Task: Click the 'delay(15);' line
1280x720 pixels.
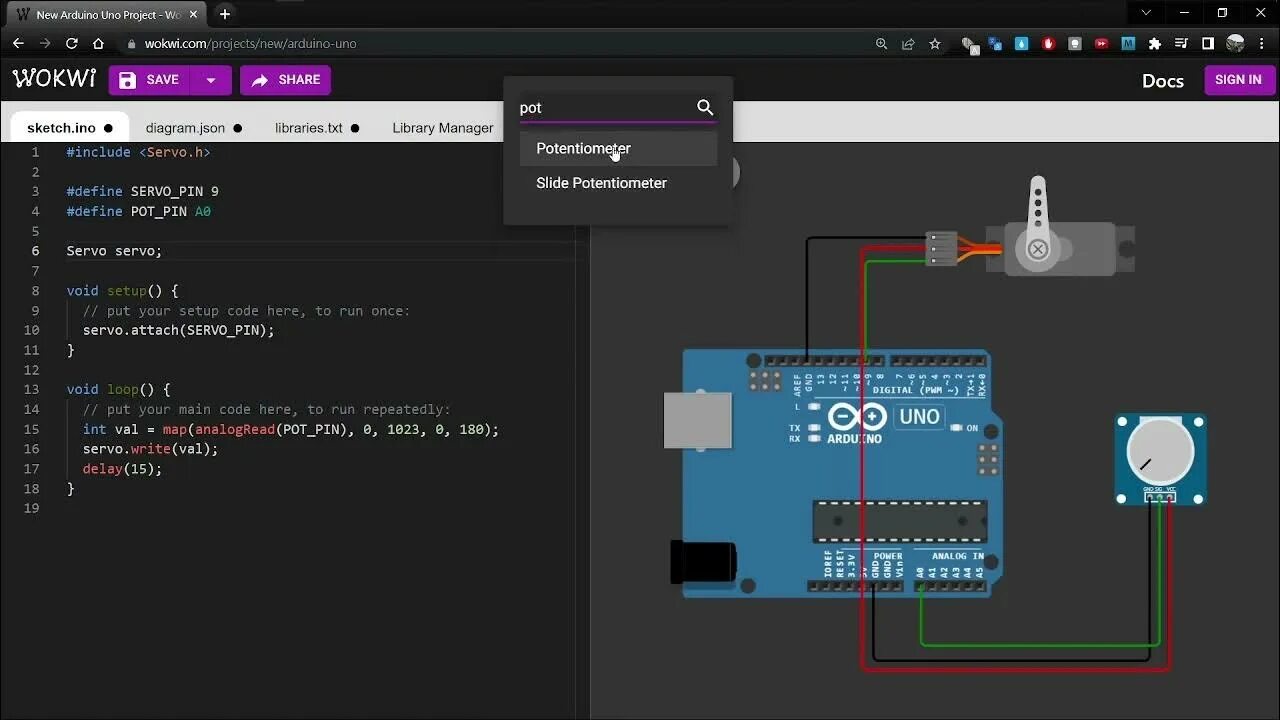Action: [x=122, y=468]
